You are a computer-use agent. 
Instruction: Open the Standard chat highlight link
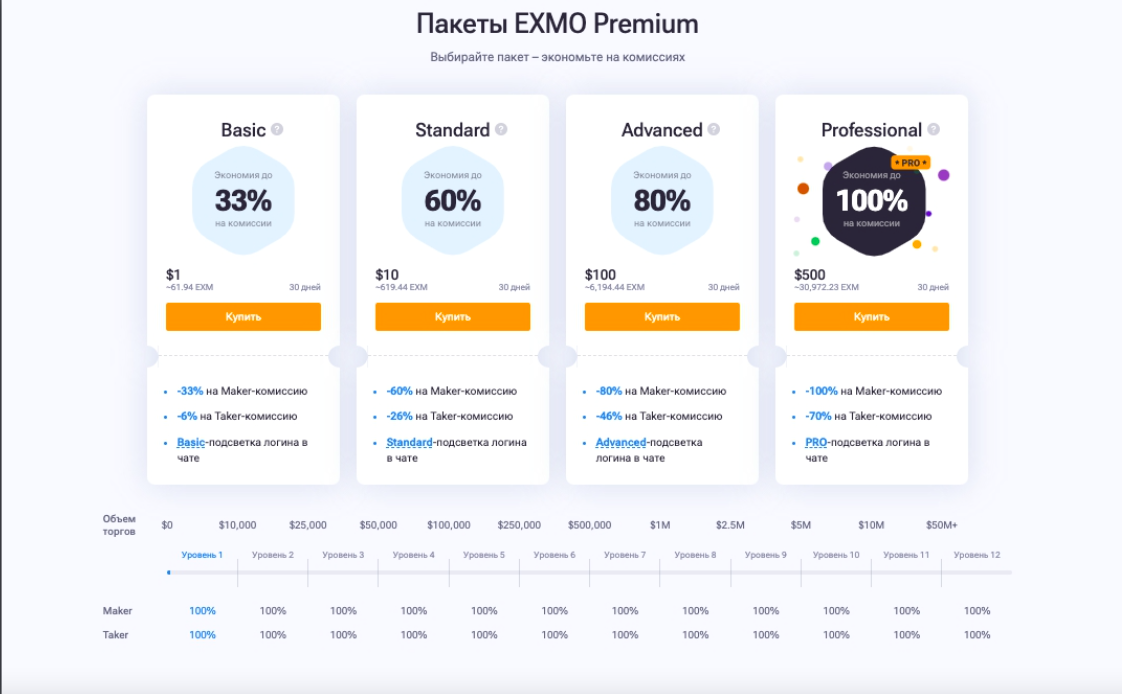click(409, 443)
